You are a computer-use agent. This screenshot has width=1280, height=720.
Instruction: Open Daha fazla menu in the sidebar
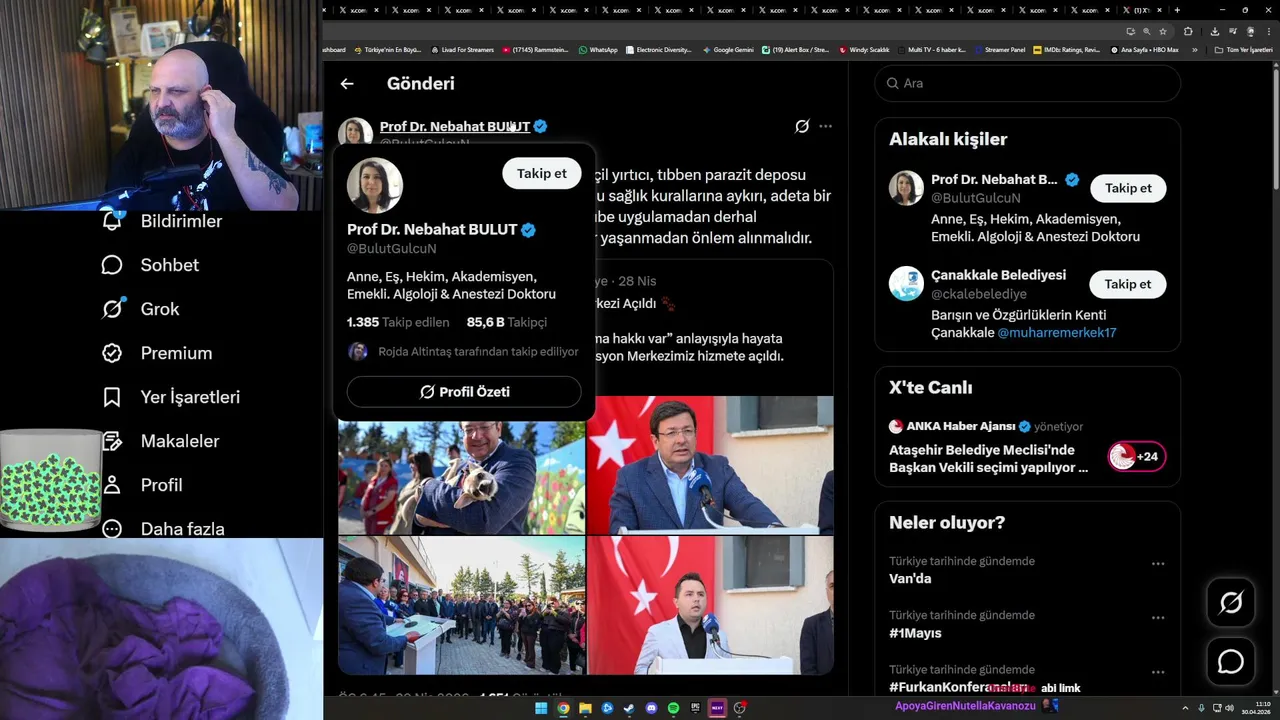(163, 528)
